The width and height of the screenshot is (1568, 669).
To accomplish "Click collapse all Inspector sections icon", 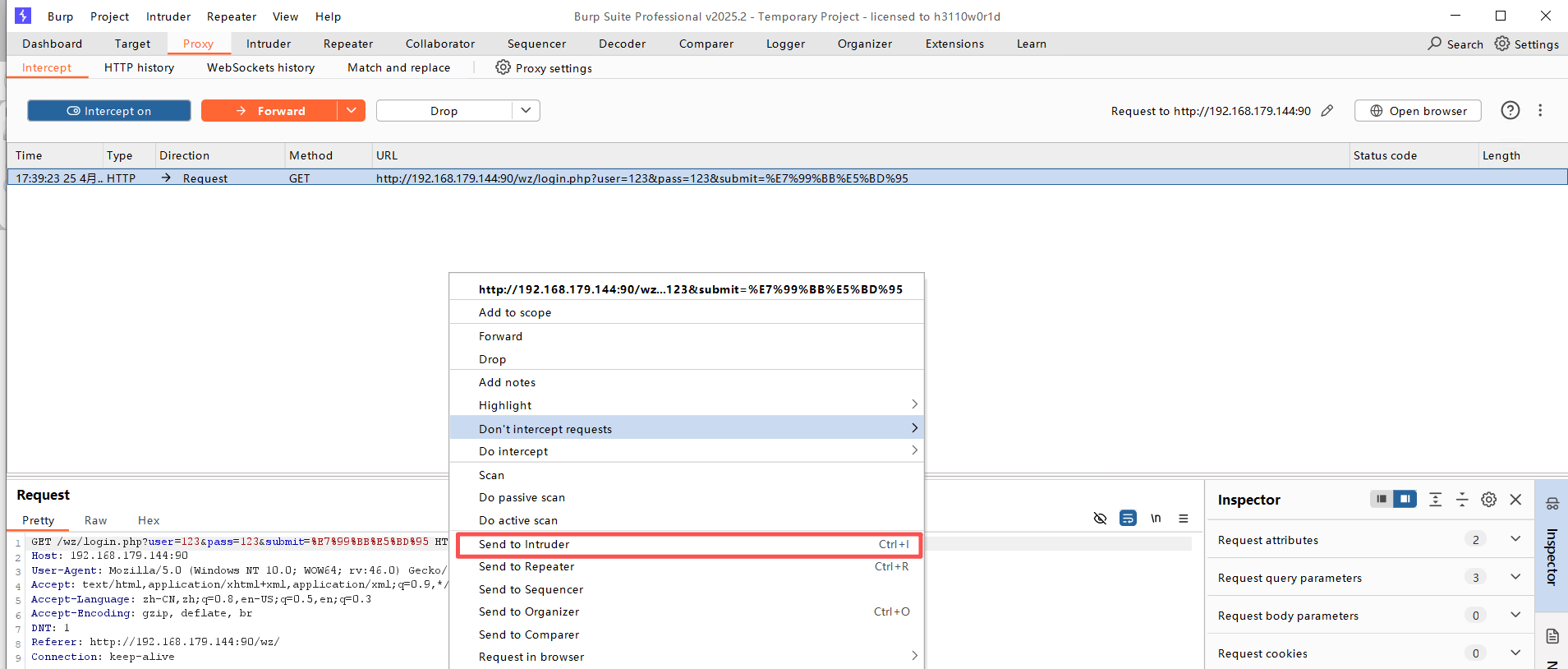I will 1462,499.
